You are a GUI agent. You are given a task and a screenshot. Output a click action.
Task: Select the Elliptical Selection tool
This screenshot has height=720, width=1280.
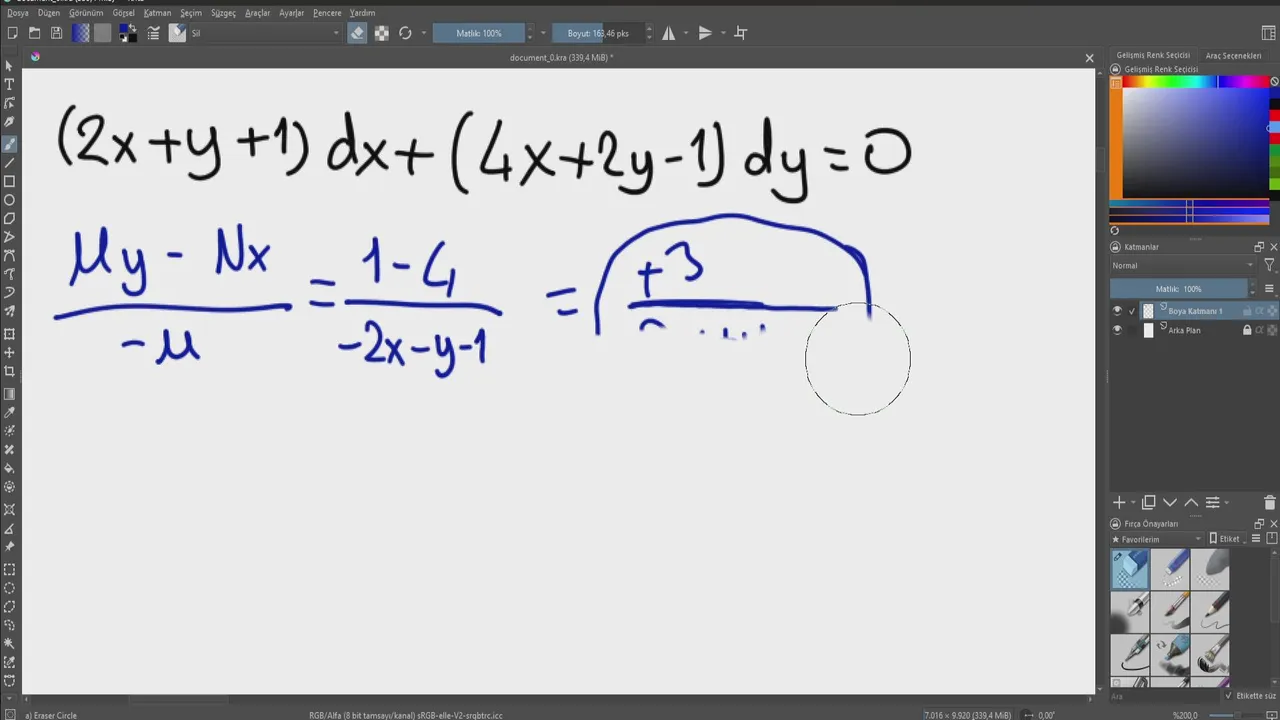point(9,588)
